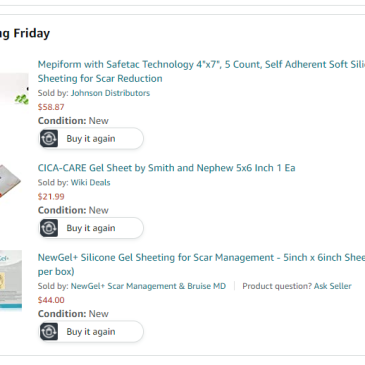
Task: Click the $44.00 price
Action: (51, 300)
